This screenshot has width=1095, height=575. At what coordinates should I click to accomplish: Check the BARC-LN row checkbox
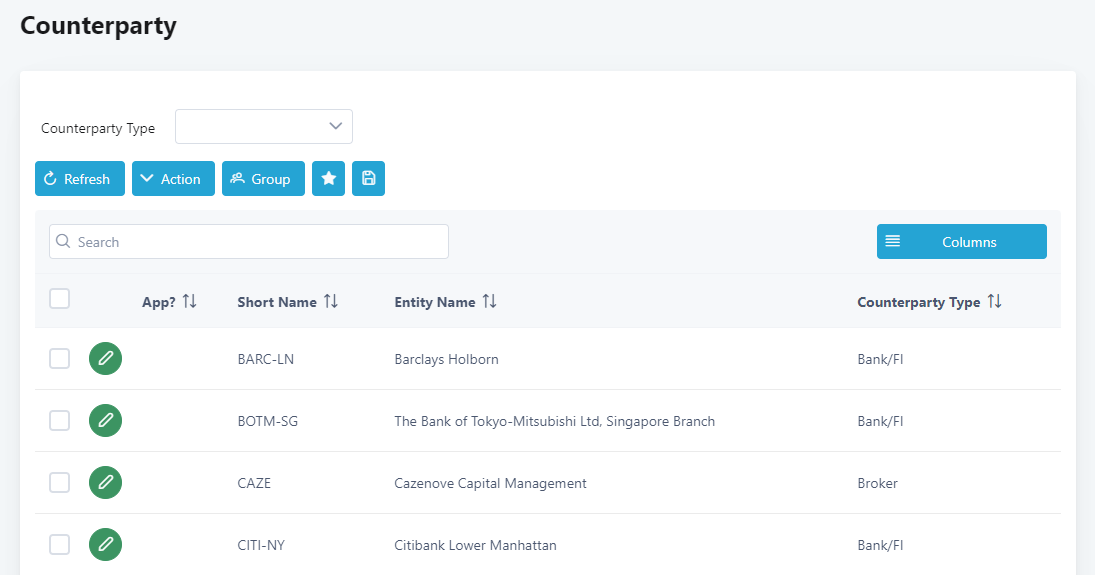point(59,358)
